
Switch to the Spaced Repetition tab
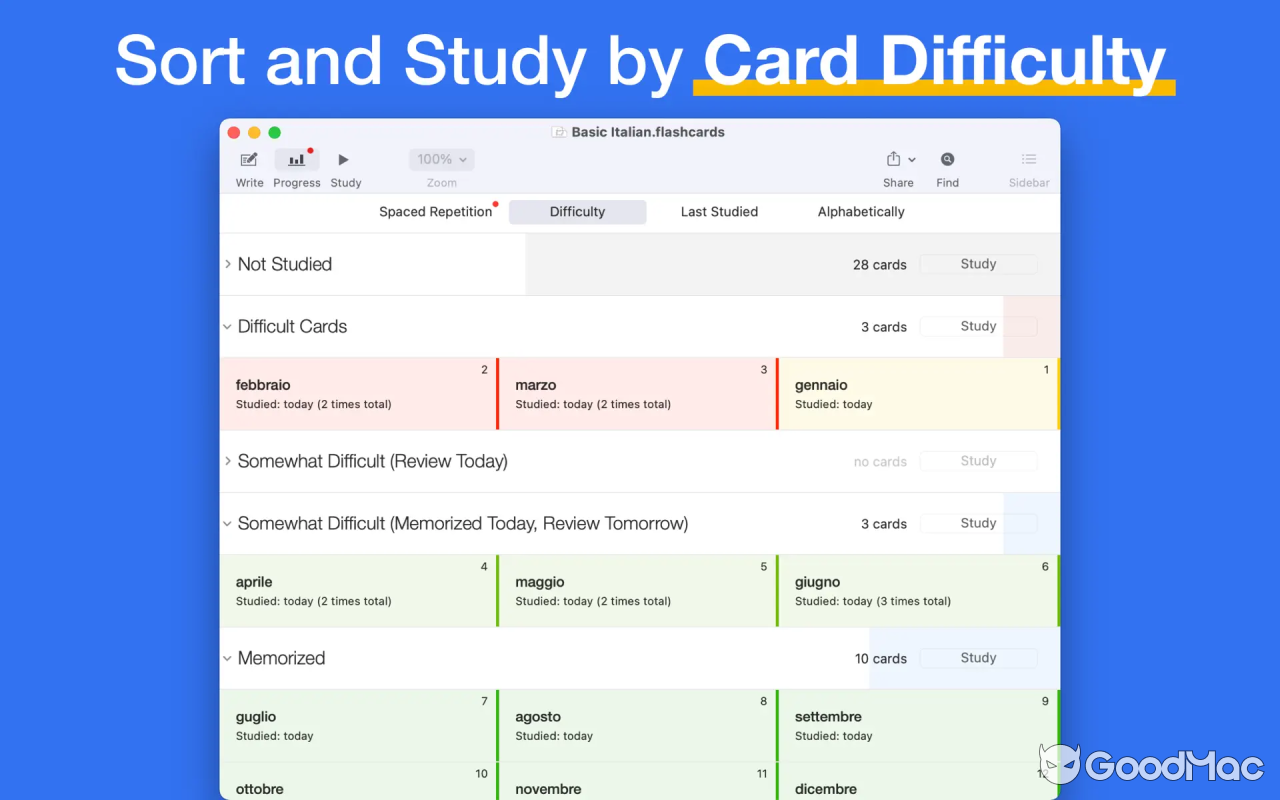[435, 212]
